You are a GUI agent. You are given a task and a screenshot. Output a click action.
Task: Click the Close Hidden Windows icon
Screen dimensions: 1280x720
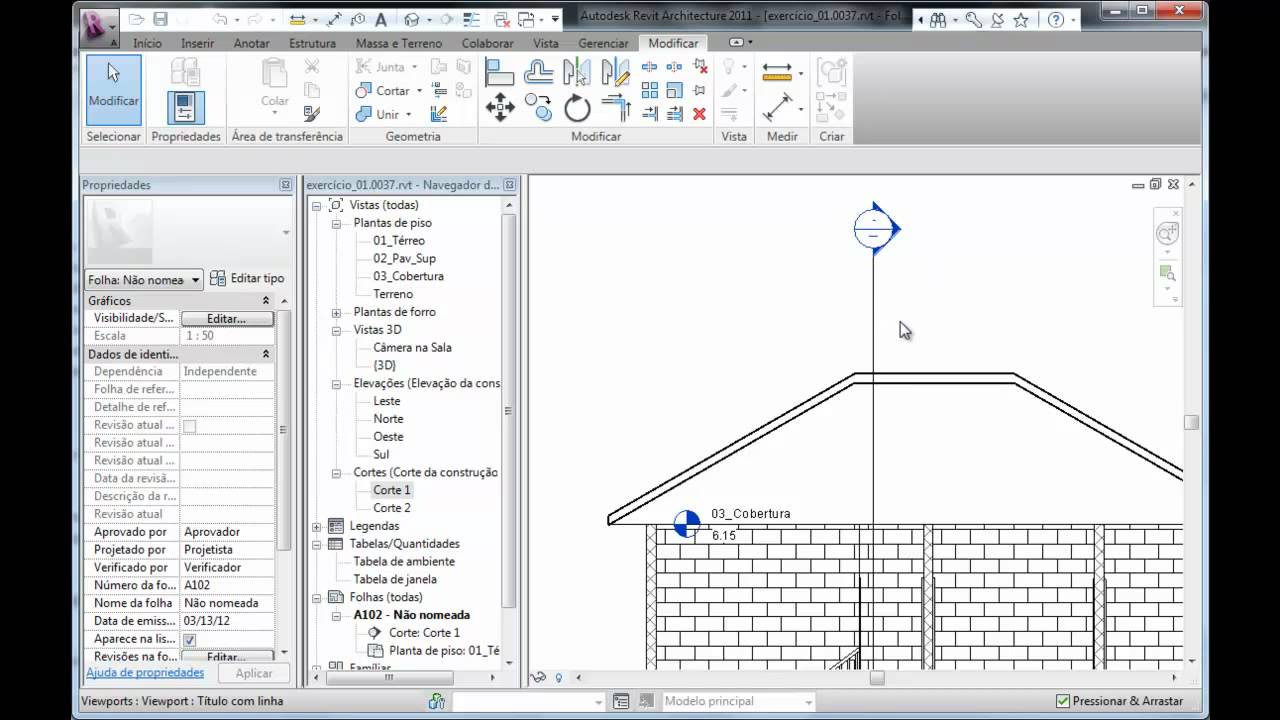click(x=501, y=20)
